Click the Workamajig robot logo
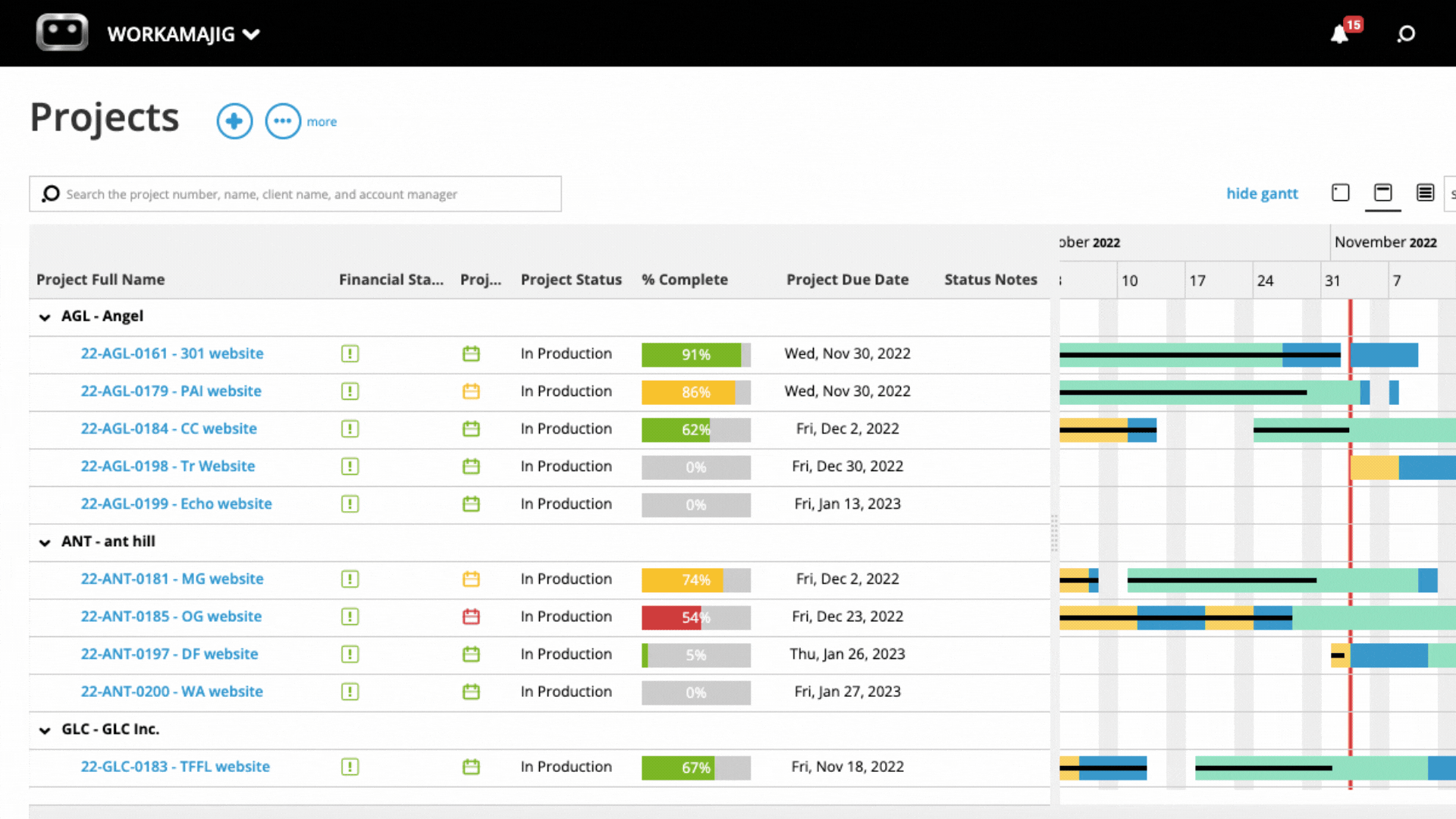Viewport: 1456px width, 819px height. coord(61,32)
